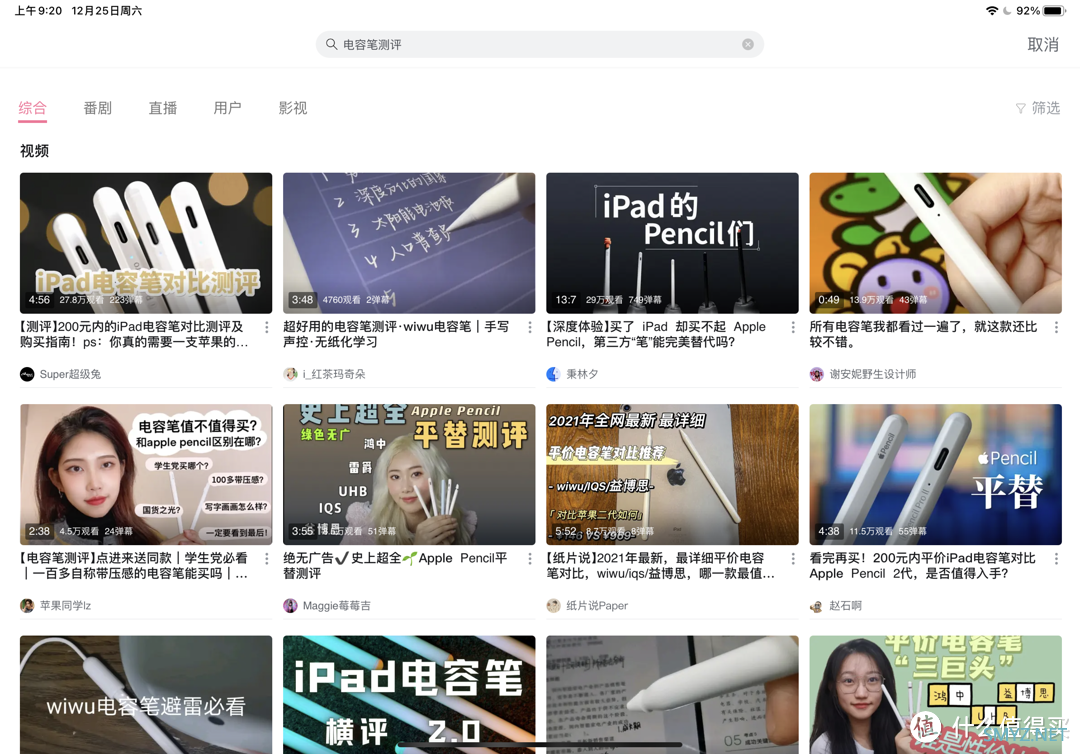The image size is (1080, 754).
Task: Open the 平价电容笔三巨头 video thumbnail
Action: coord(935,694)
